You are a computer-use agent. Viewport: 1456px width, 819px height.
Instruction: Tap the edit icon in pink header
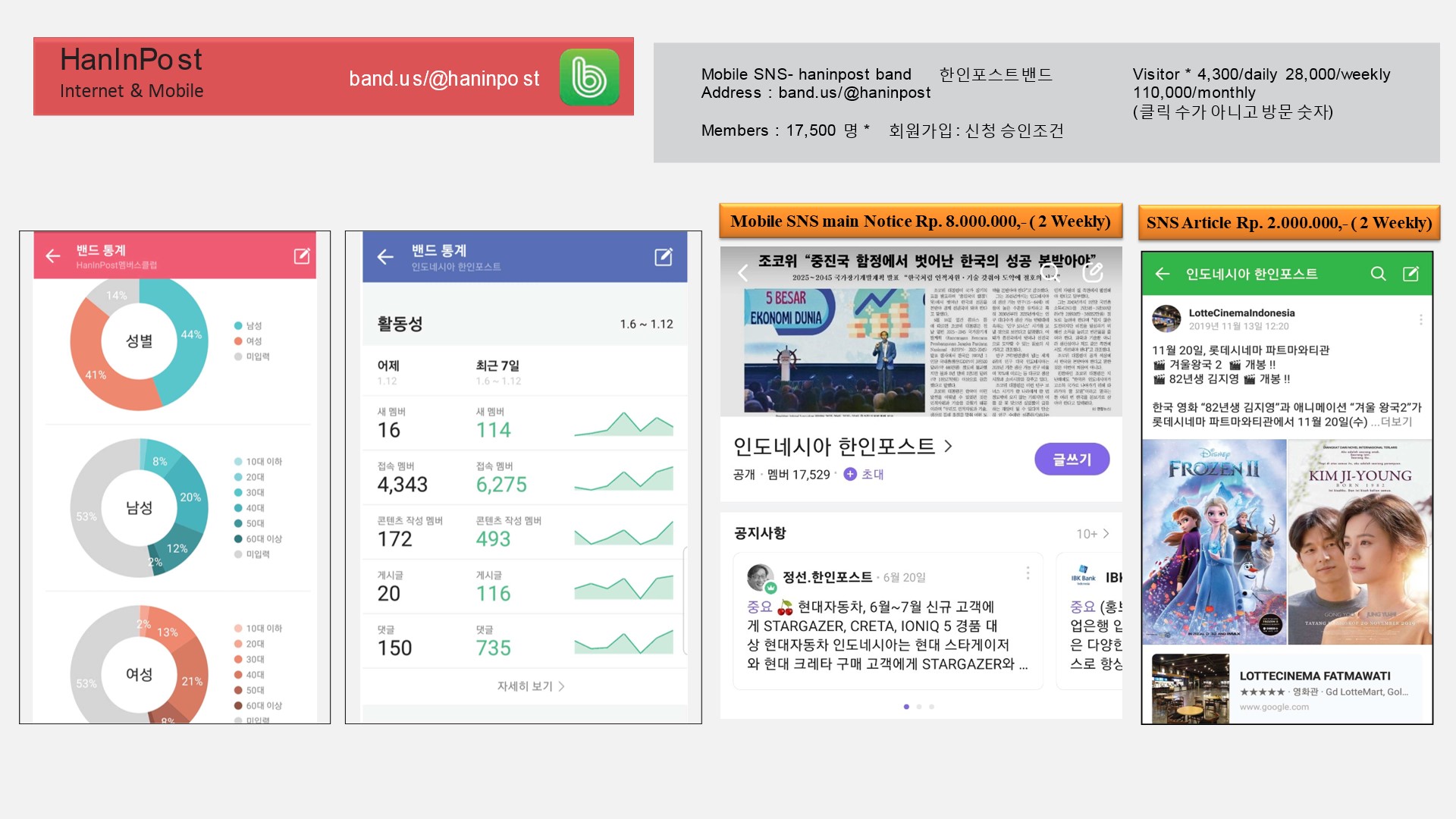coord(302,256)
